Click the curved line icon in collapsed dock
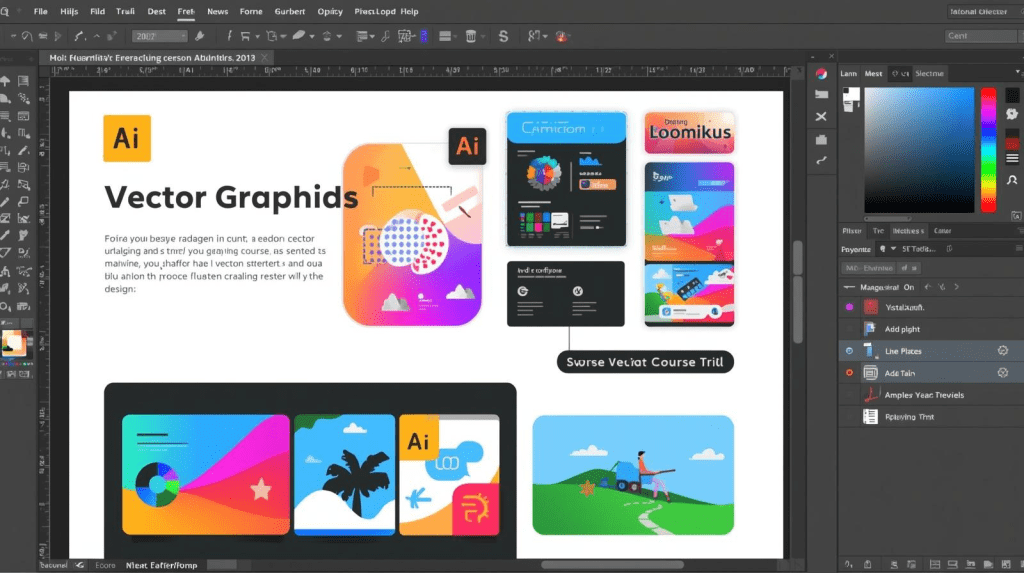 point(822,160)
